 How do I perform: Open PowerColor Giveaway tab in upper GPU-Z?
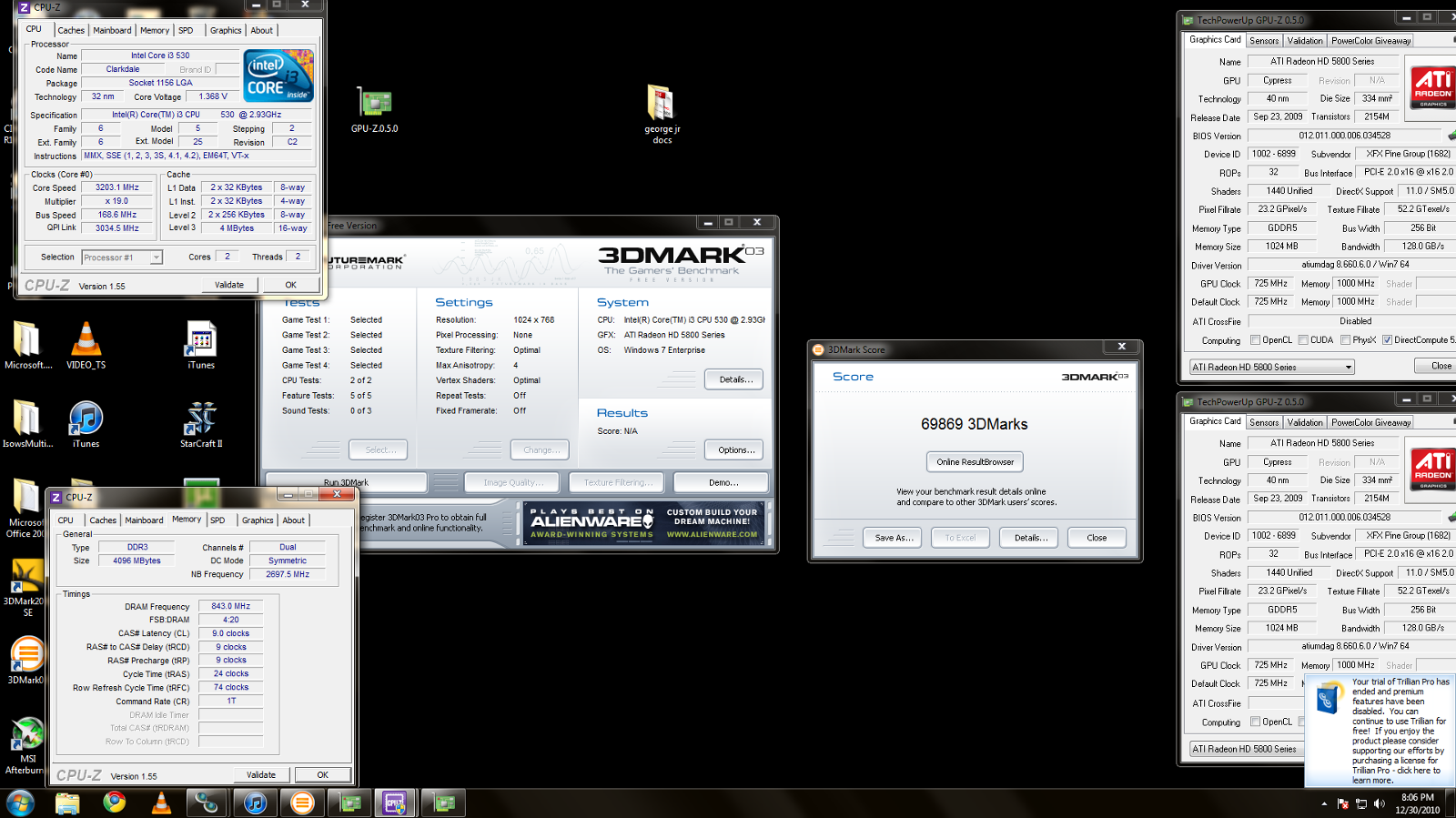(x=1370, y=41)
